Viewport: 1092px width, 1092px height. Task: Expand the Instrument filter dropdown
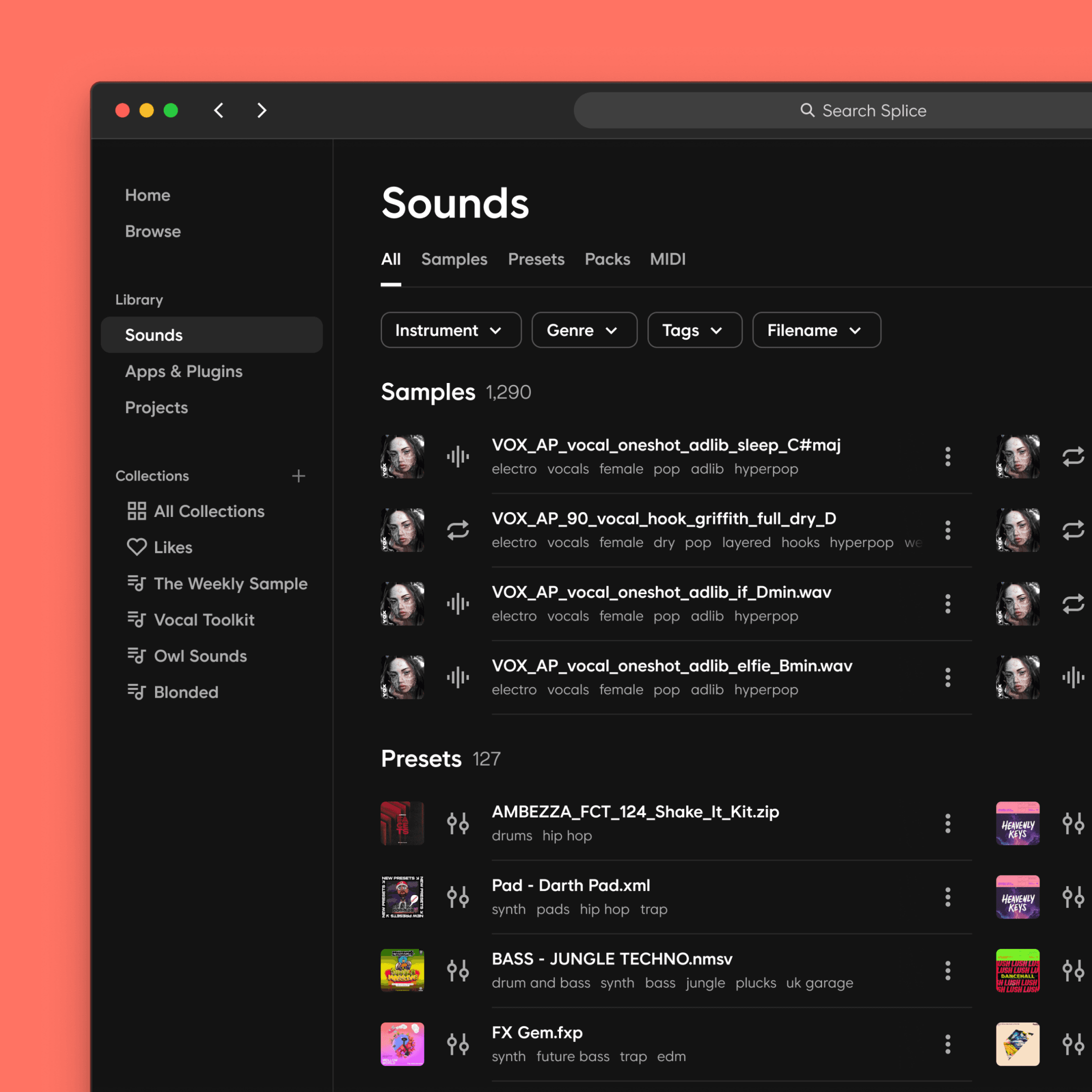tap(450, 330)
